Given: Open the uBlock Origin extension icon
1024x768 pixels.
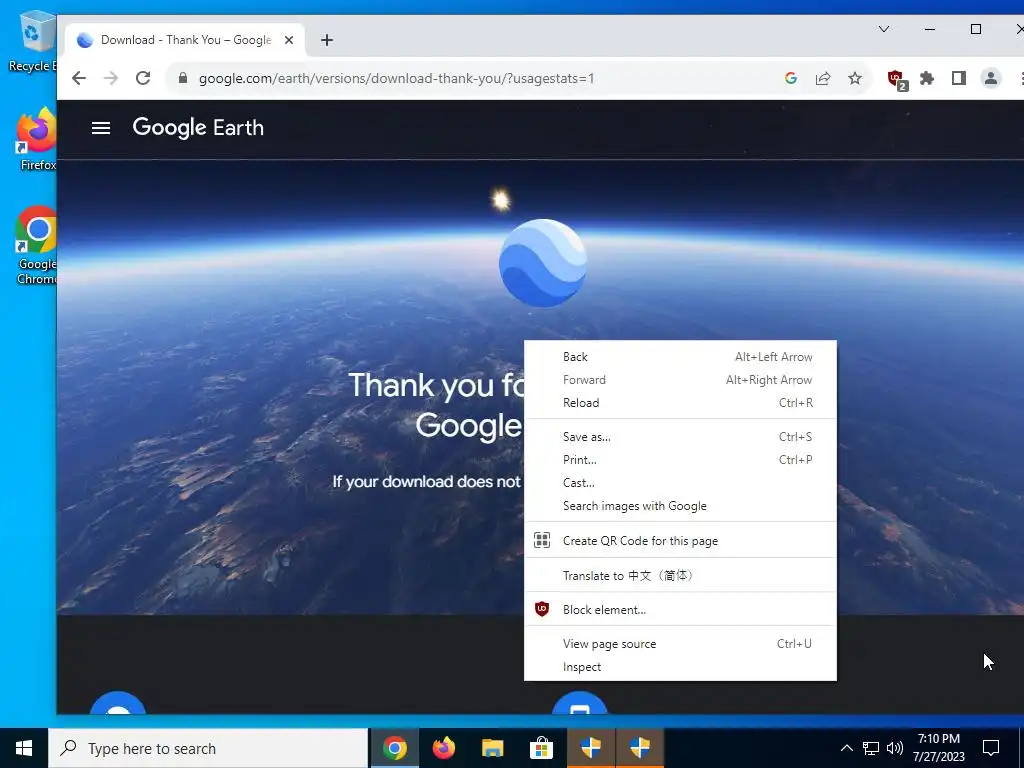Looking at the screenshot, I should click(x=897, y=80).
